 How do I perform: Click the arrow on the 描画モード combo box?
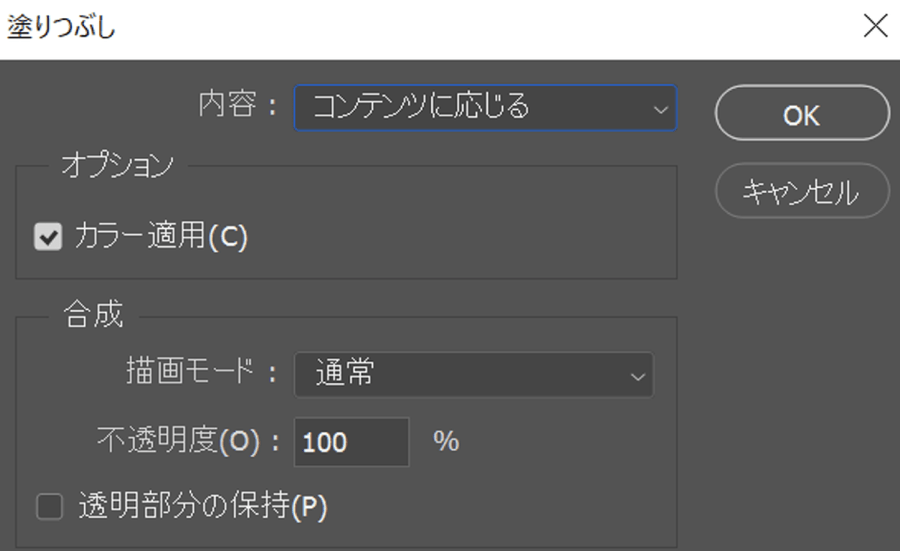pyautogui.click(x=636, y=376)
